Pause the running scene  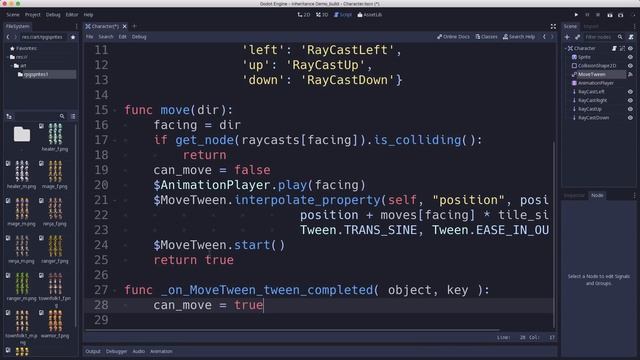coord(587,15)
